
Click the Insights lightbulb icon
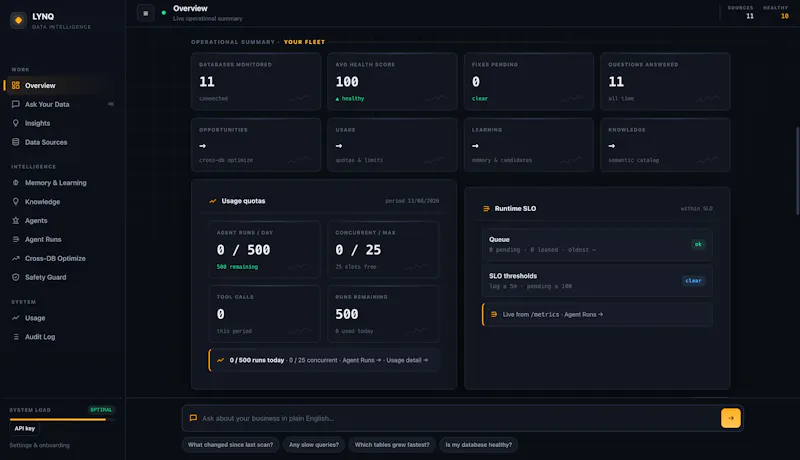(x=16, y=123)
